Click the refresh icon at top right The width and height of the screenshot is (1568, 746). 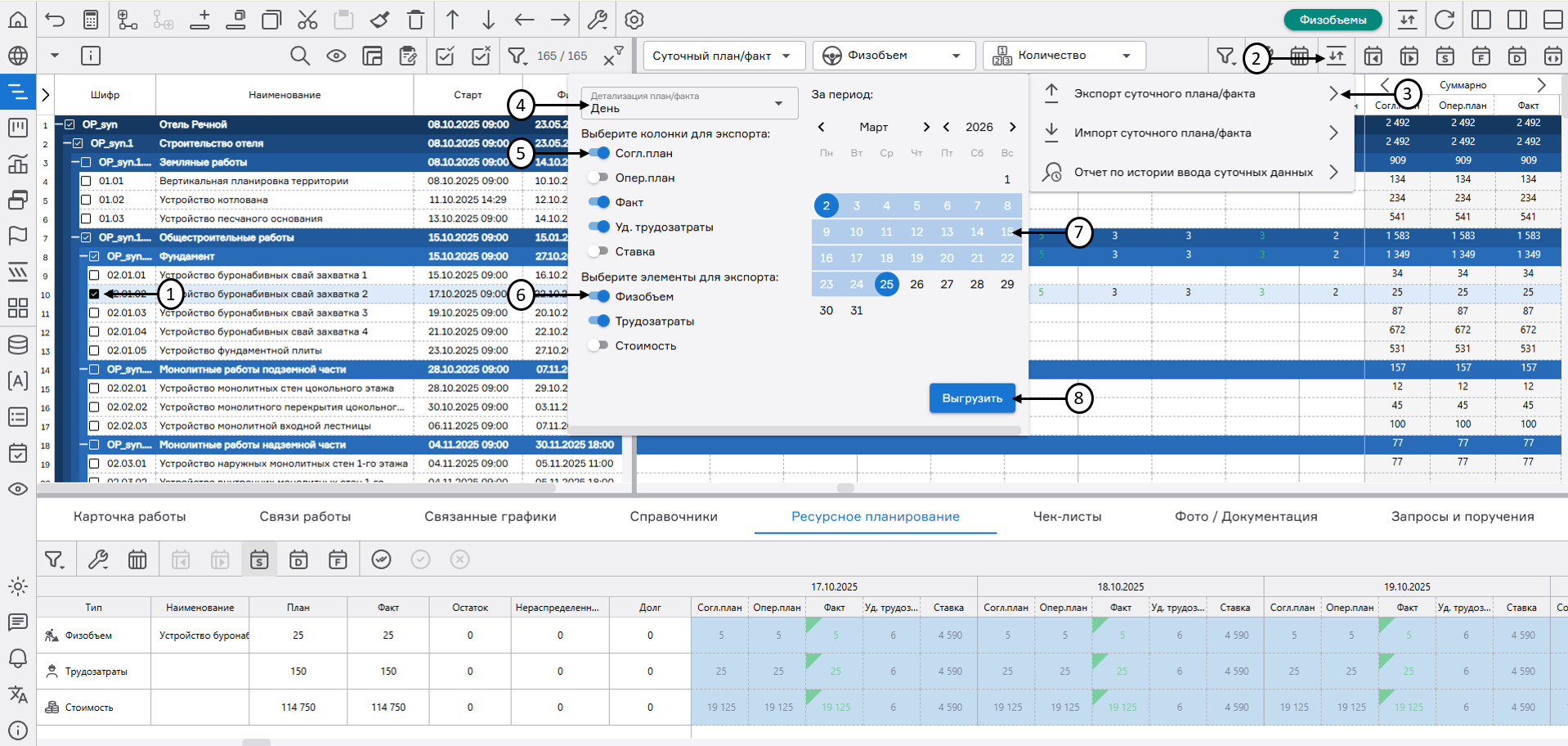[1445, 20]
